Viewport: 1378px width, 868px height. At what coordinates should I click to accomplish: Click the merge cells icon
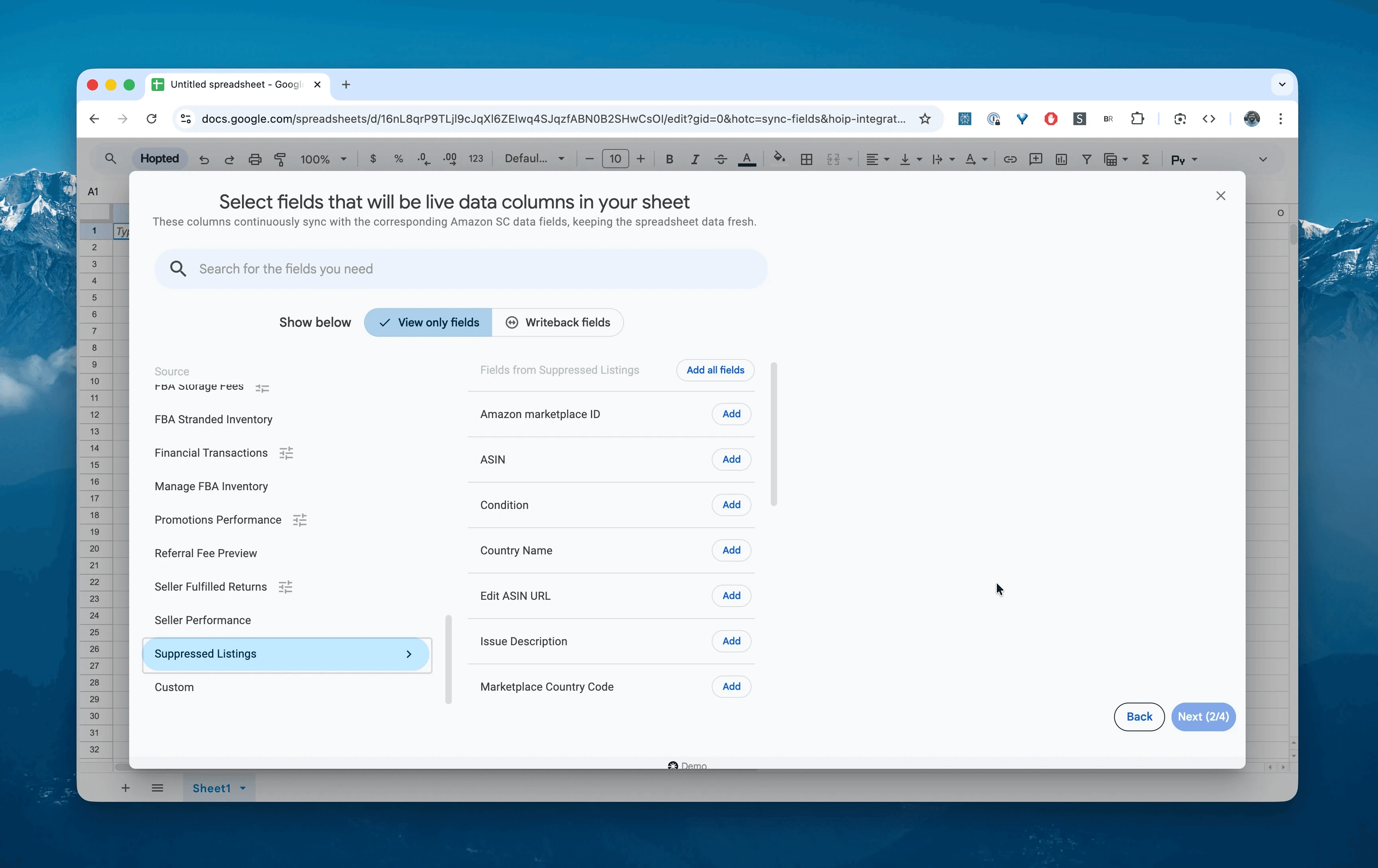point(833,159)
